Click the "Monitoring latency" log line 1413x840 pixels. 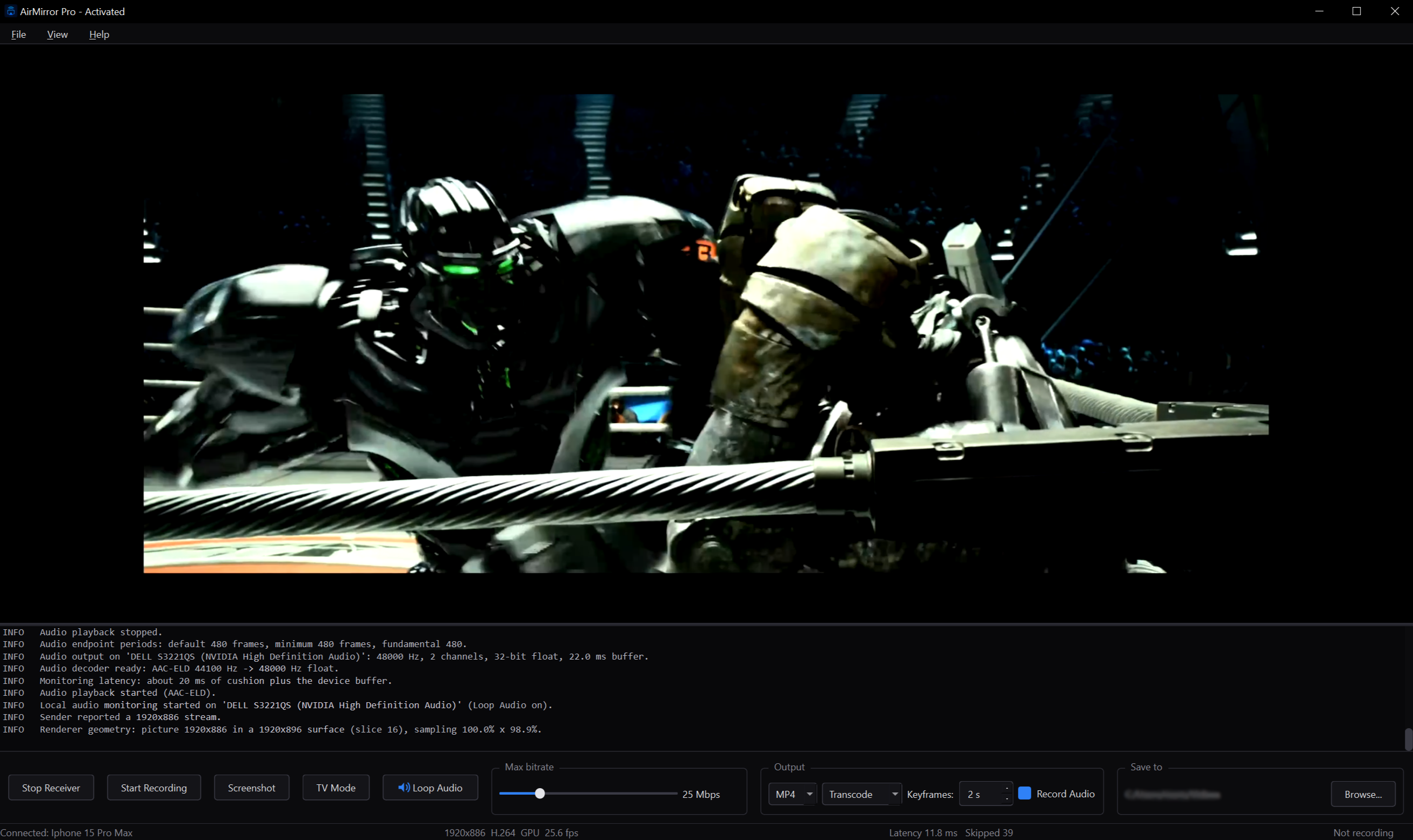click(216, 681)
